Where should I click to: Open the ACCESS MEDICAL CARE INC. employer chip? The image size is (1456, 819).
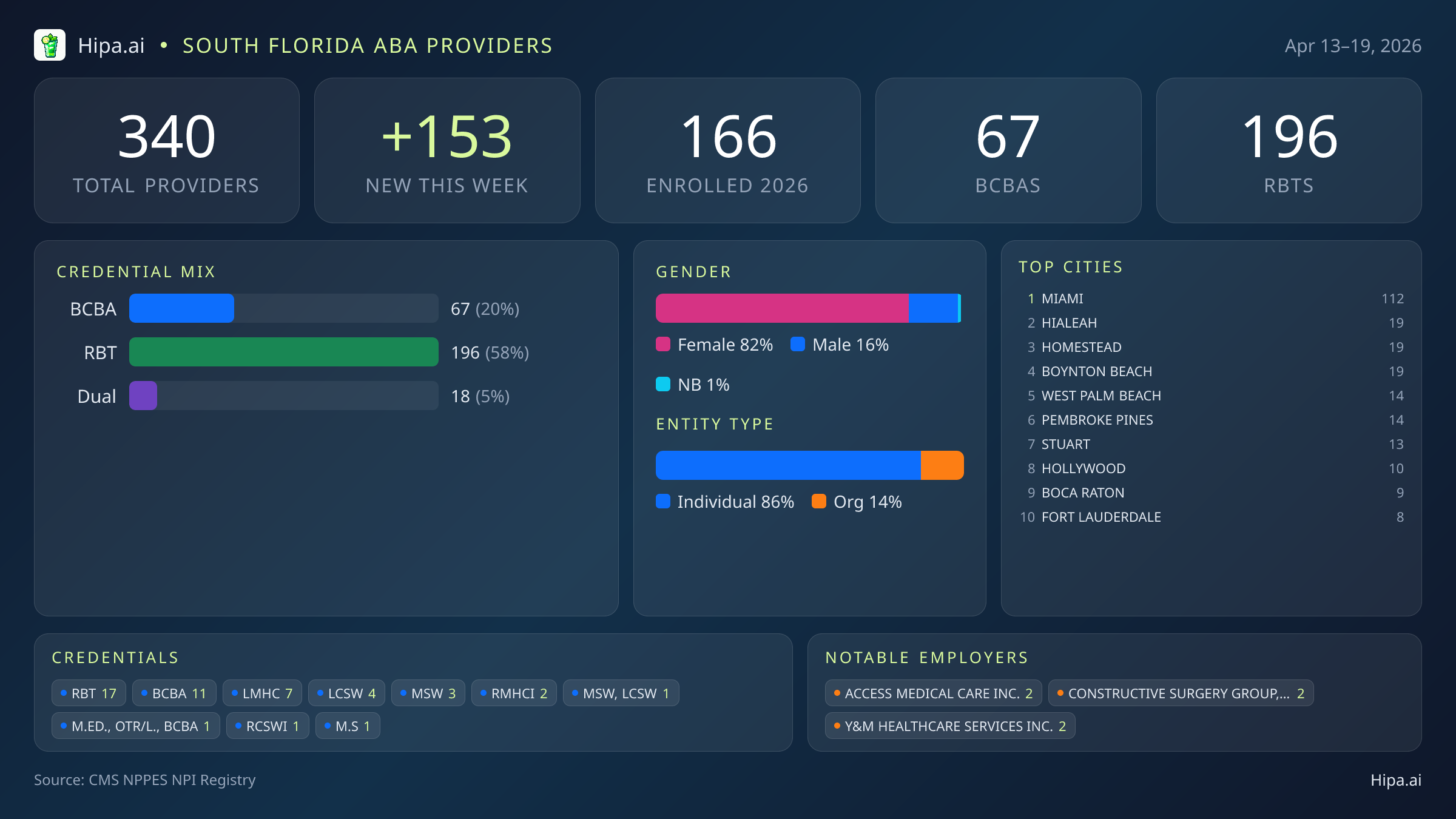coord(933,693)
